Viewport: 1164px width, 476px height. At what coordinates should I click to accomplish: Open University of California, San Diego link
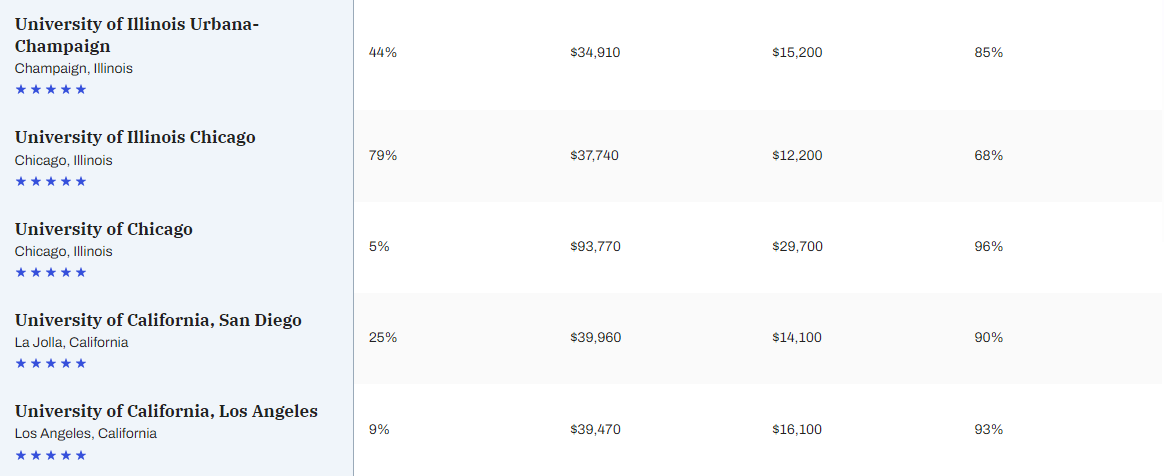158,320
